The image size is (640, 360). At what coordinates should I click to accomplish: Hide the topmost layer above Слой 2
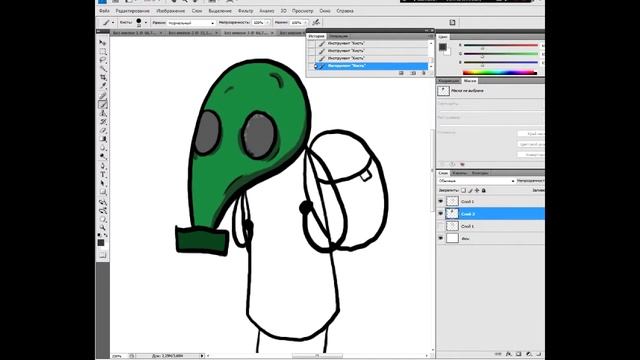(440, 201)
